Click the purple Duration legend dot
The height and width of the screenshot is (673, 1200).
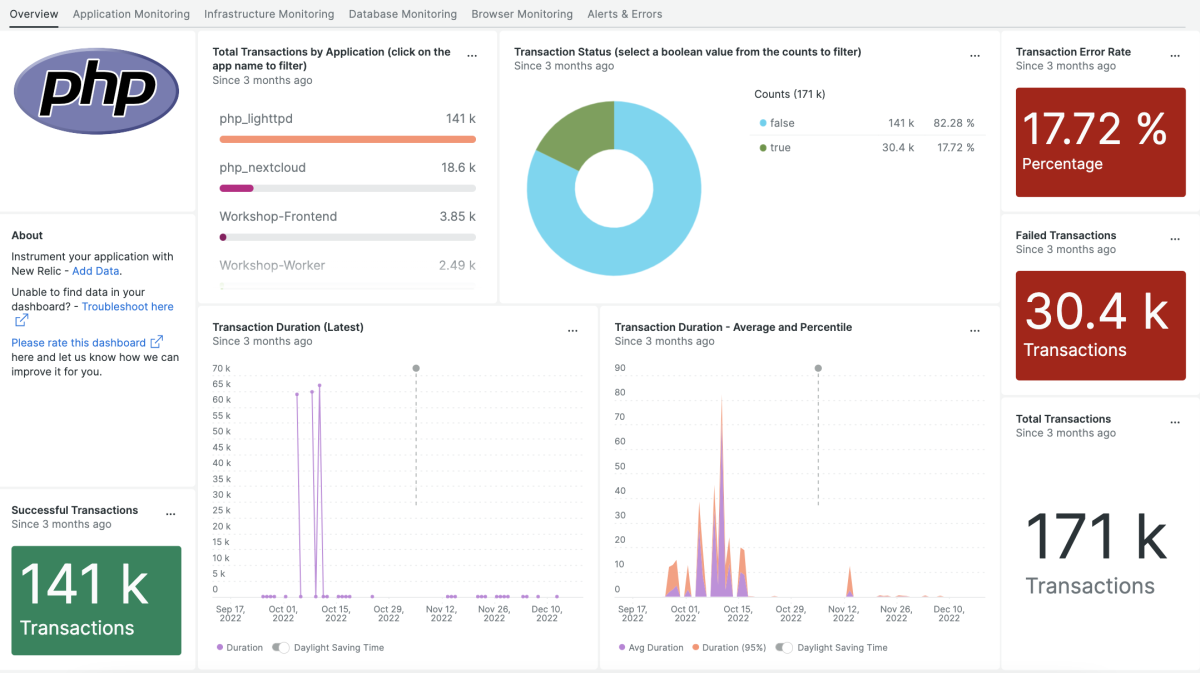click(x=220, y=648)
